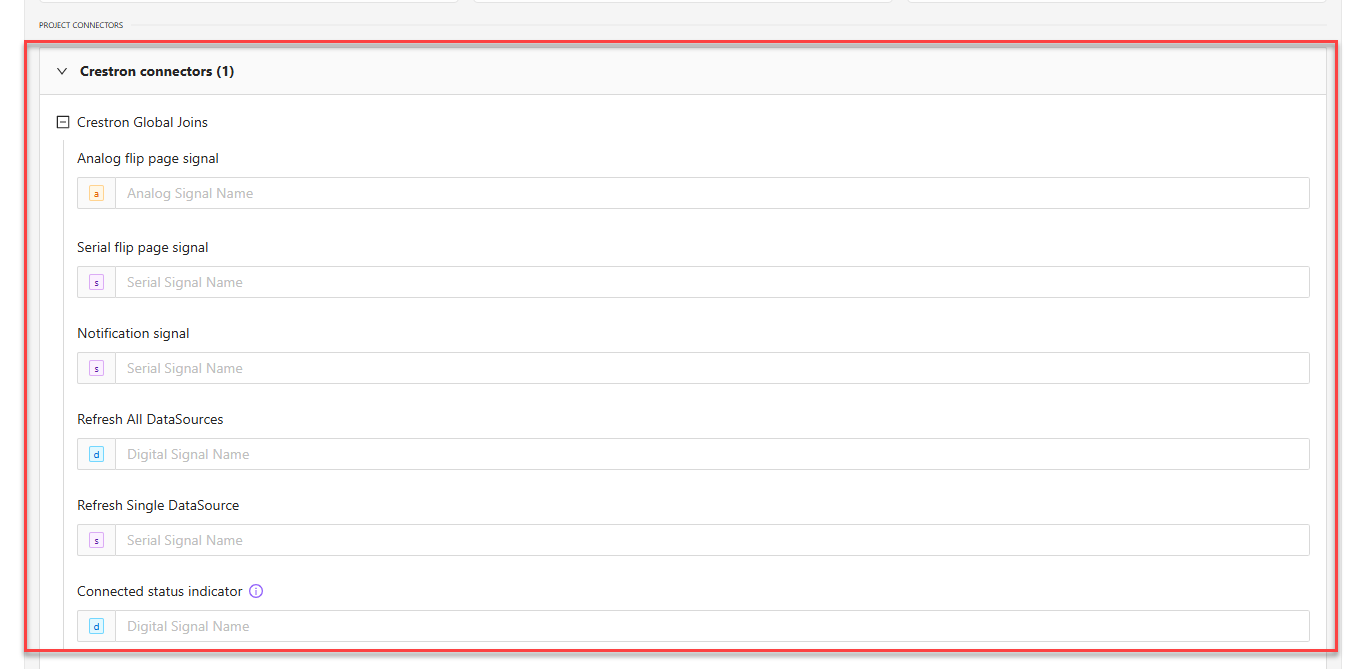
Task: Focus the Serial flip page signal input
Action: (711, 283)
